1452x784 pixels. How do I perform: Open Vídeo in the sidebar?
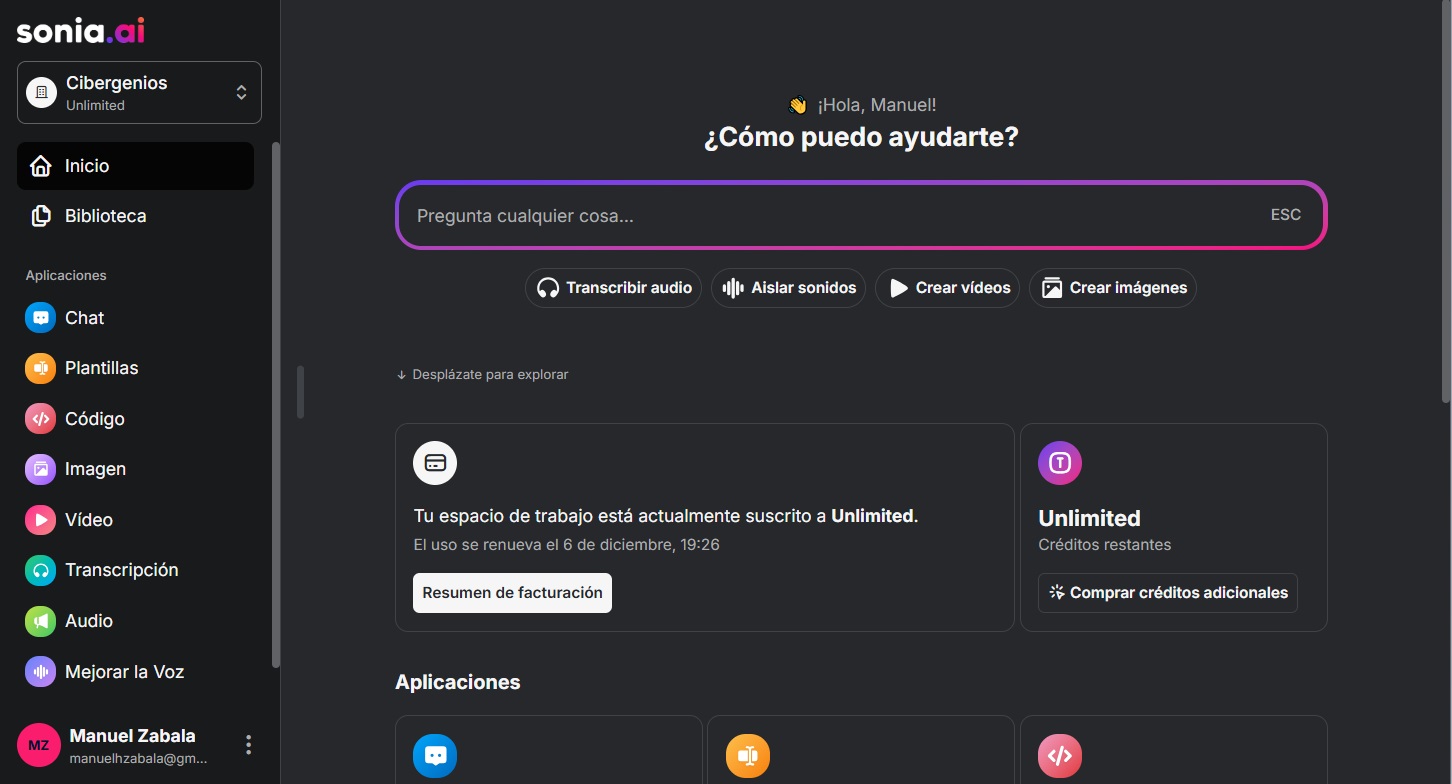pos(135,520)
